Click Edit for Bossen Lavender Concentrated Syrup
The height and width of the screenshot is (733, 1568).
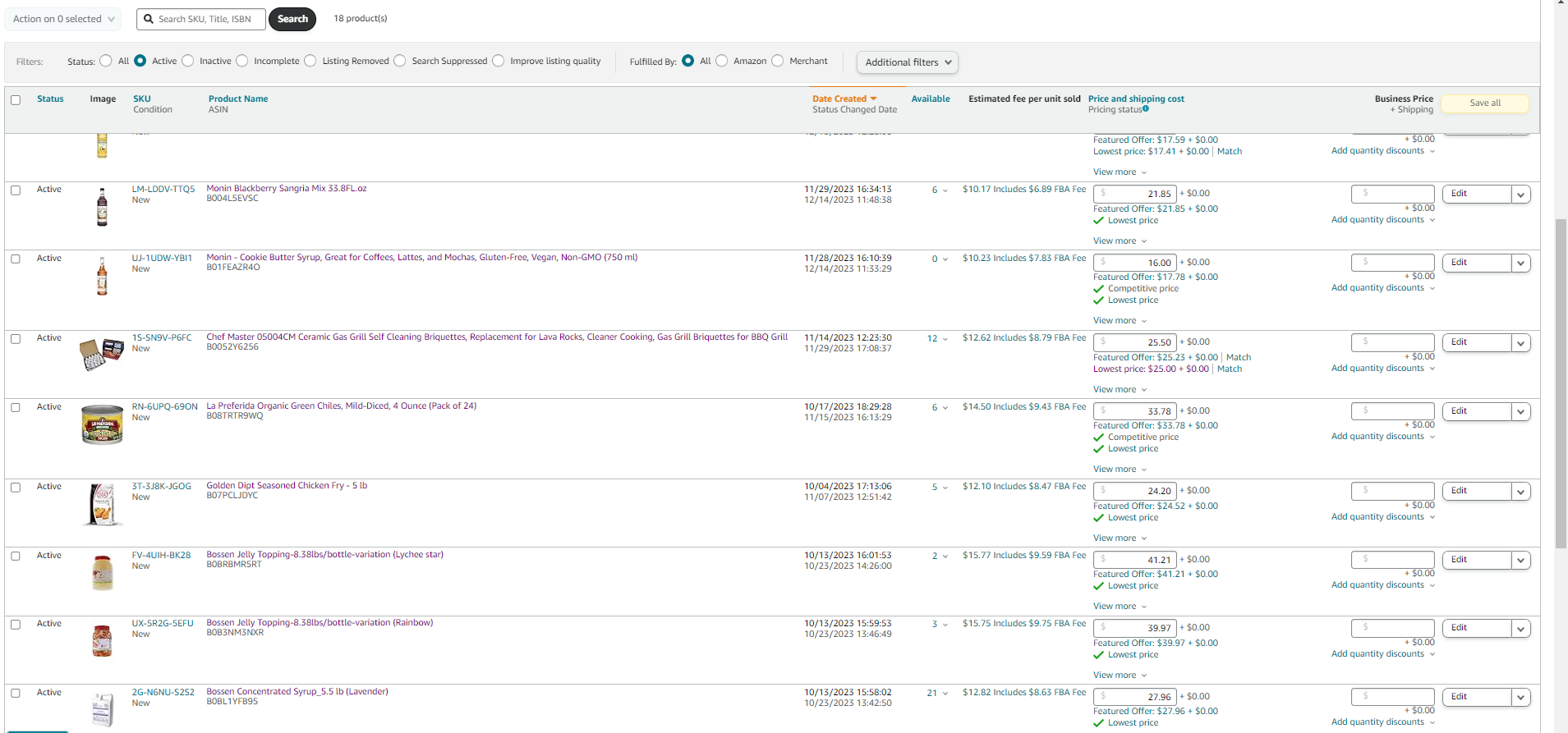(x=1477, y=698)
